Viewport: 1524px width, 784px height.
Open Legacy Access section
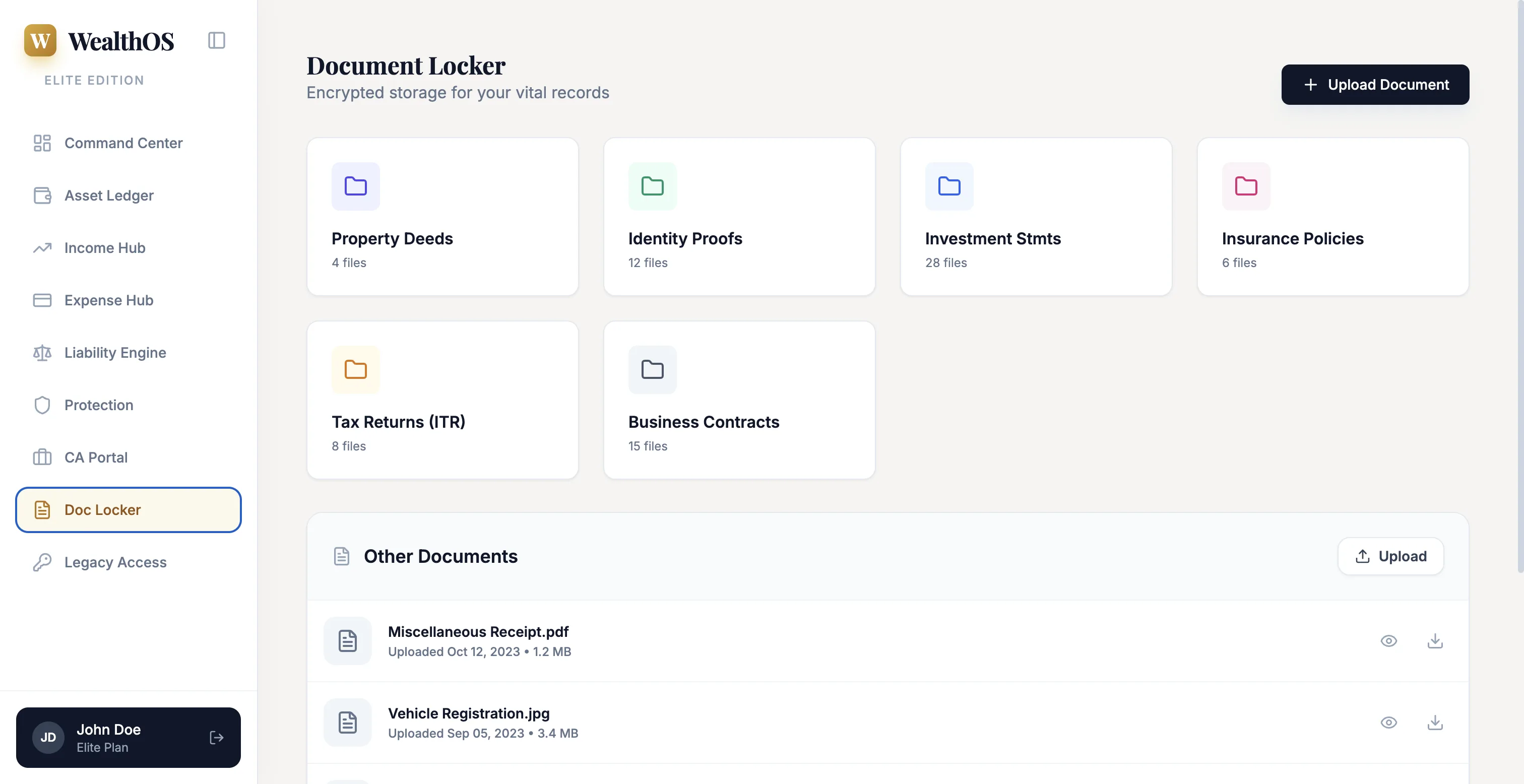point(129,562)
